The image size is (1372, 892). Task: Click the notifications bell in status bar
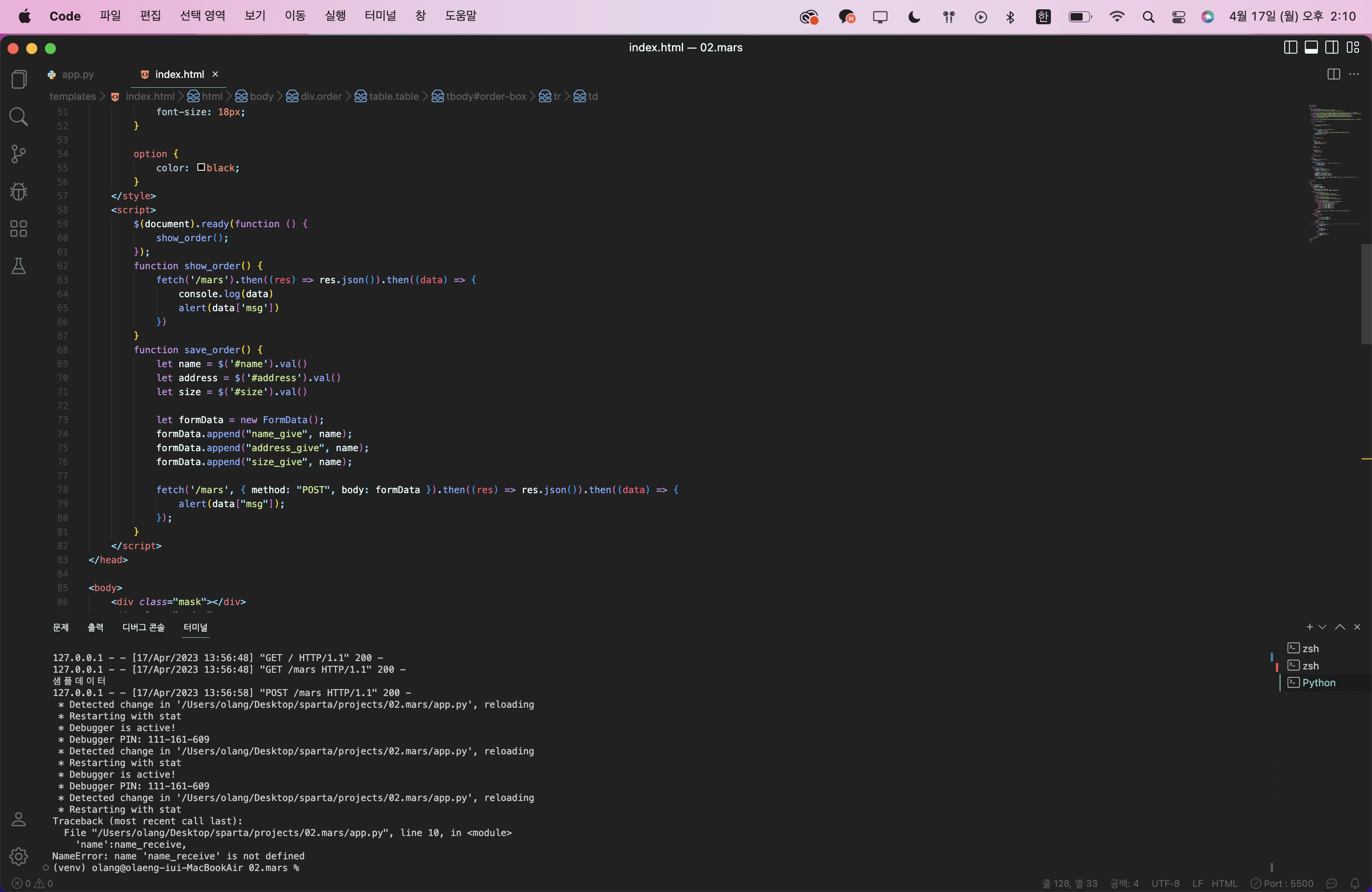pyautogui.click(x=1355, y=883)
